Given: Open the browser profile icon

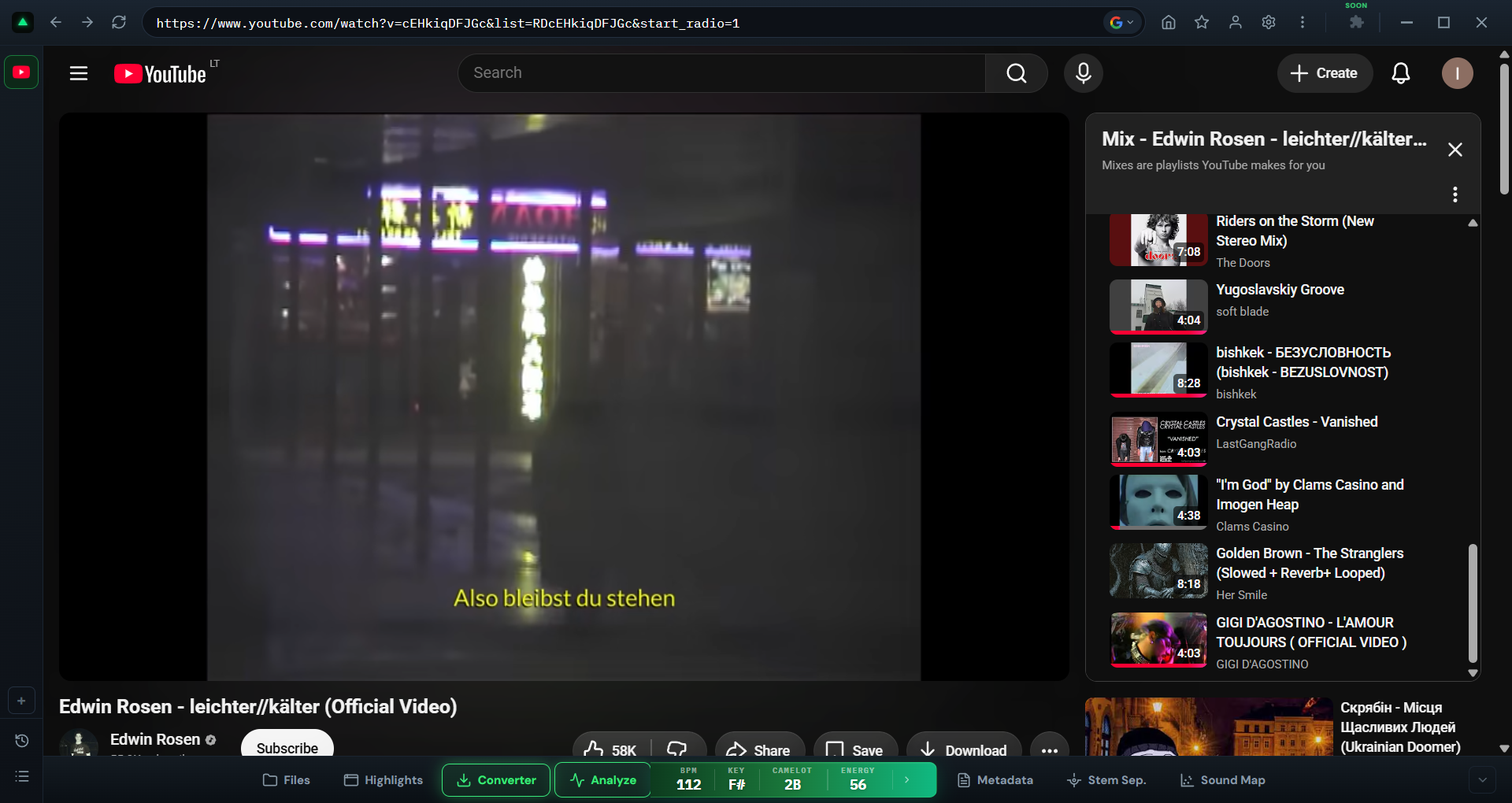Looking at the screenshot, I should (x=1236, y=22).
